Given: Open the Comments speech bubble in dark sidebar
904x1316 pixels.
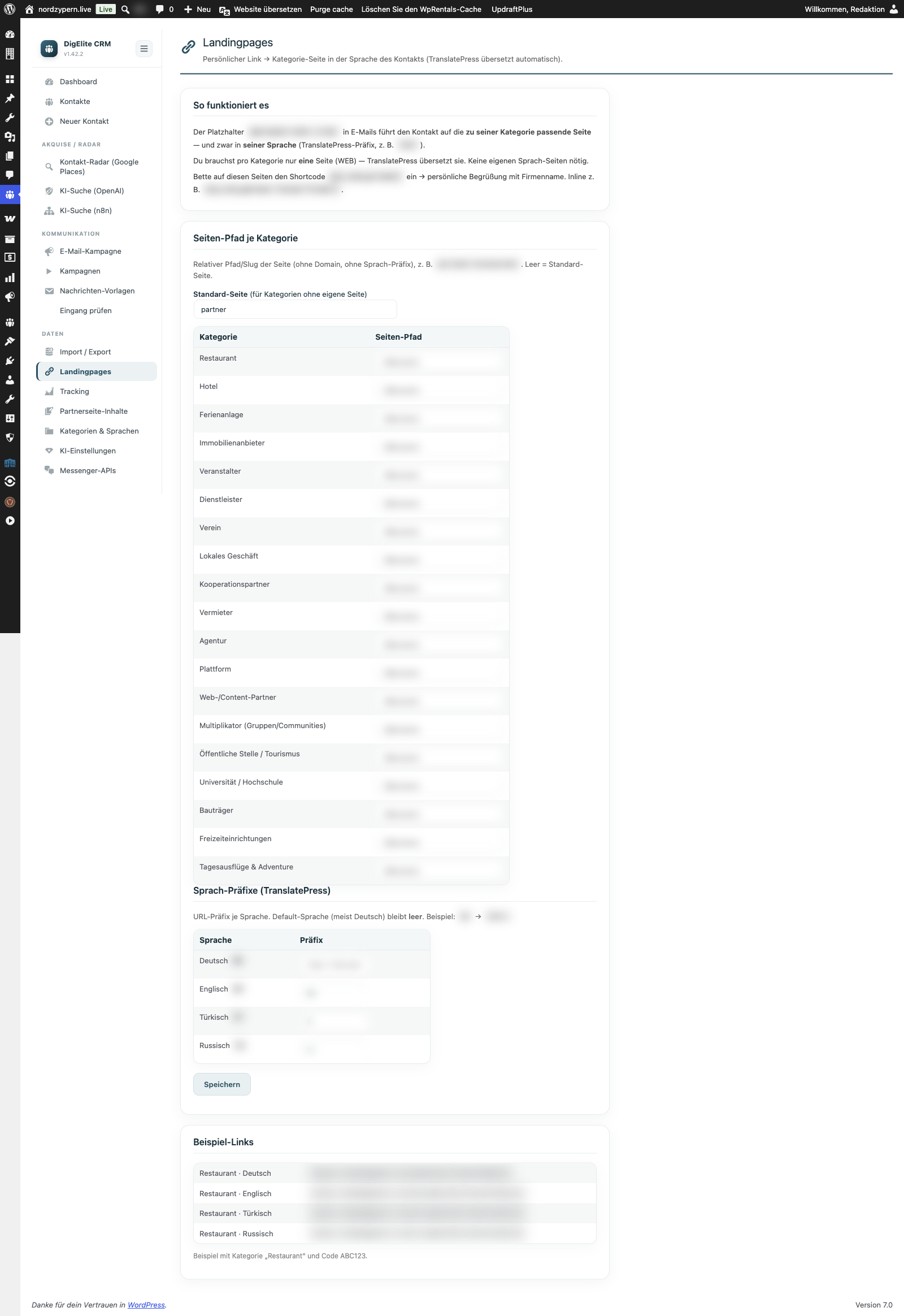Looking at the screenshot, I should click(10, 175).
